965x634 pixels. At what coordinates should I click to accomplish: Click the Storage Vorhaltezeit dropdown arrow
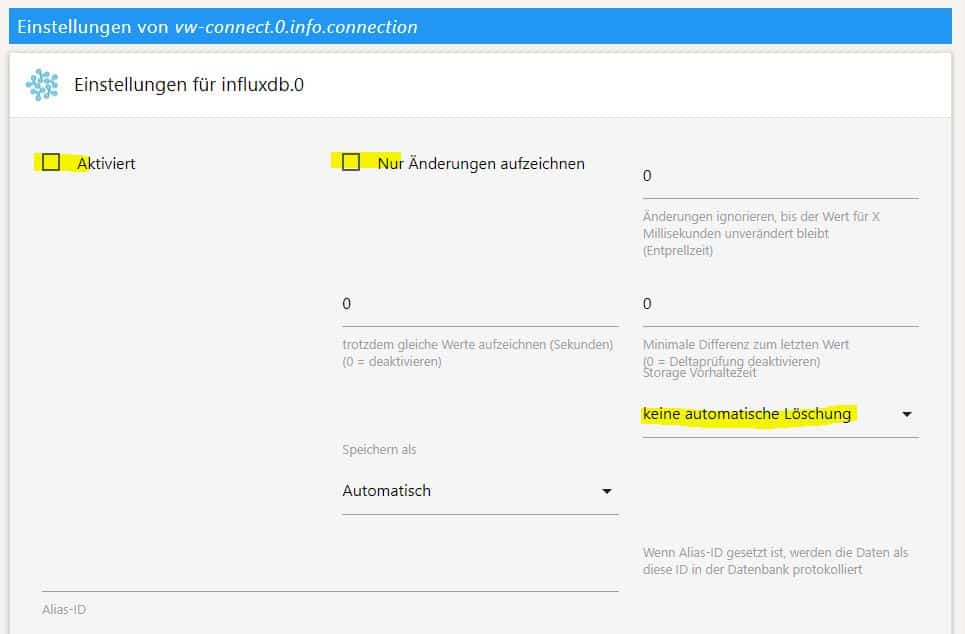(x=907, y=415)
